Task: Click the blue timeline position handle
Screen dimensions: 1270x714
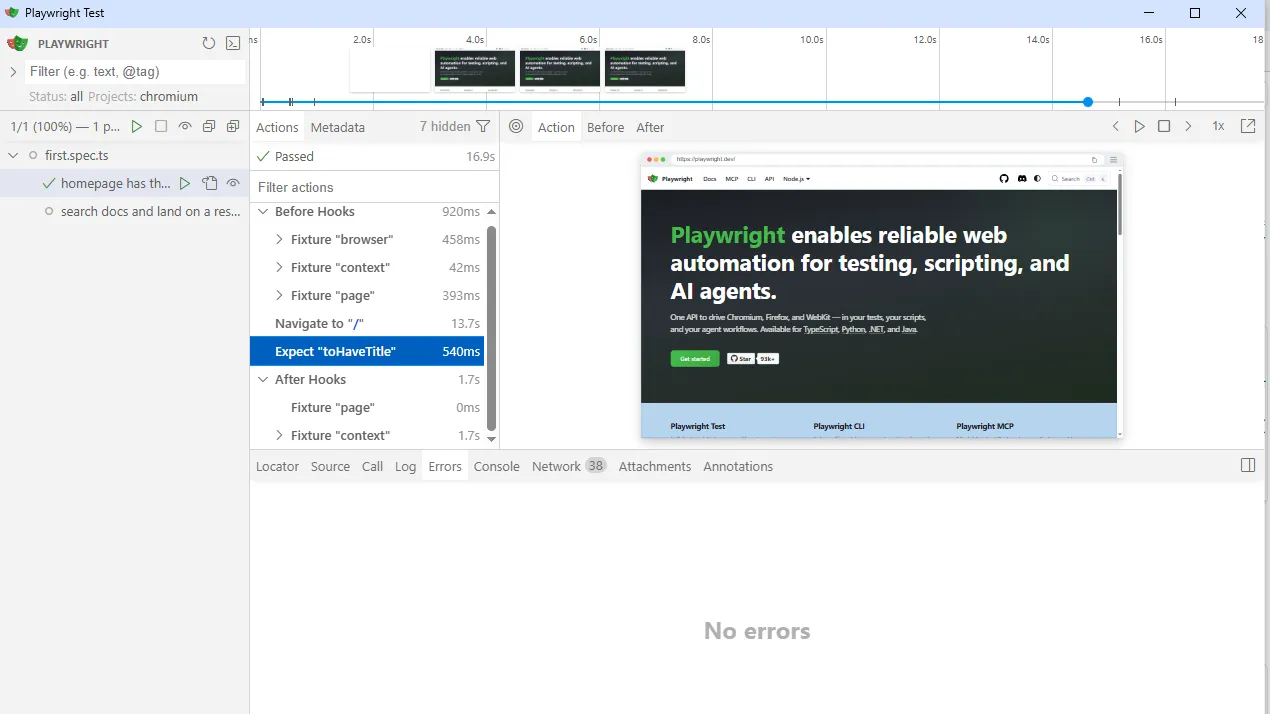Action: click(x=1088, y=102)
